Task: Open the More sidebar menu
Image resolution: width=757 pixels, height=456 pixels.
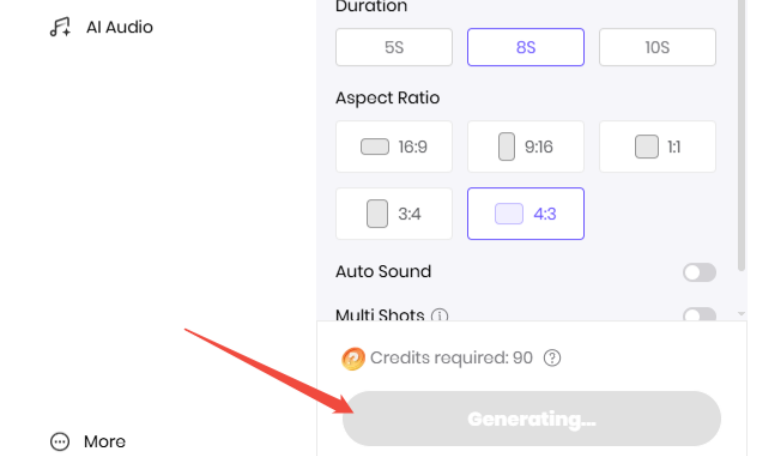Action: 104,441
